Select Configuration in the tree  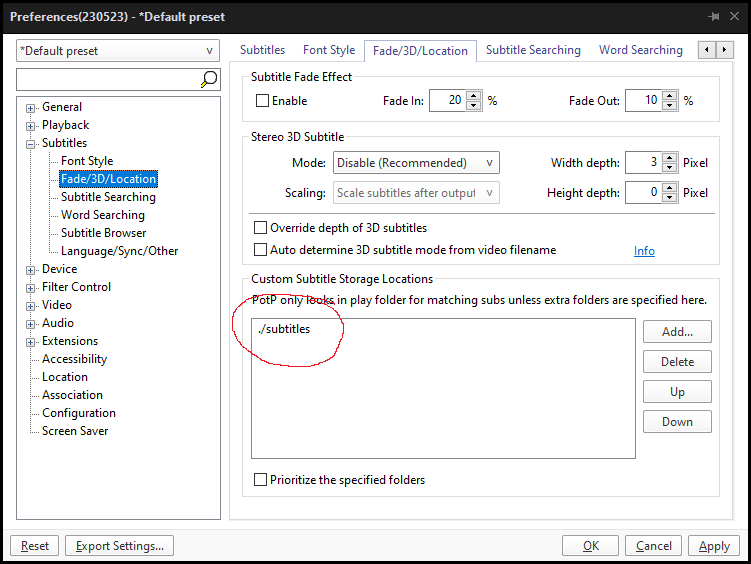79,413
